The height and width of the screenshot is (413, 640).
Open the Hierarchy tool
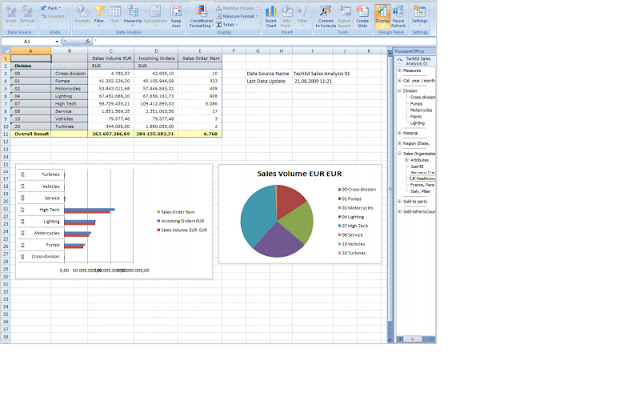pyautogui.click(x=133, y=14)
